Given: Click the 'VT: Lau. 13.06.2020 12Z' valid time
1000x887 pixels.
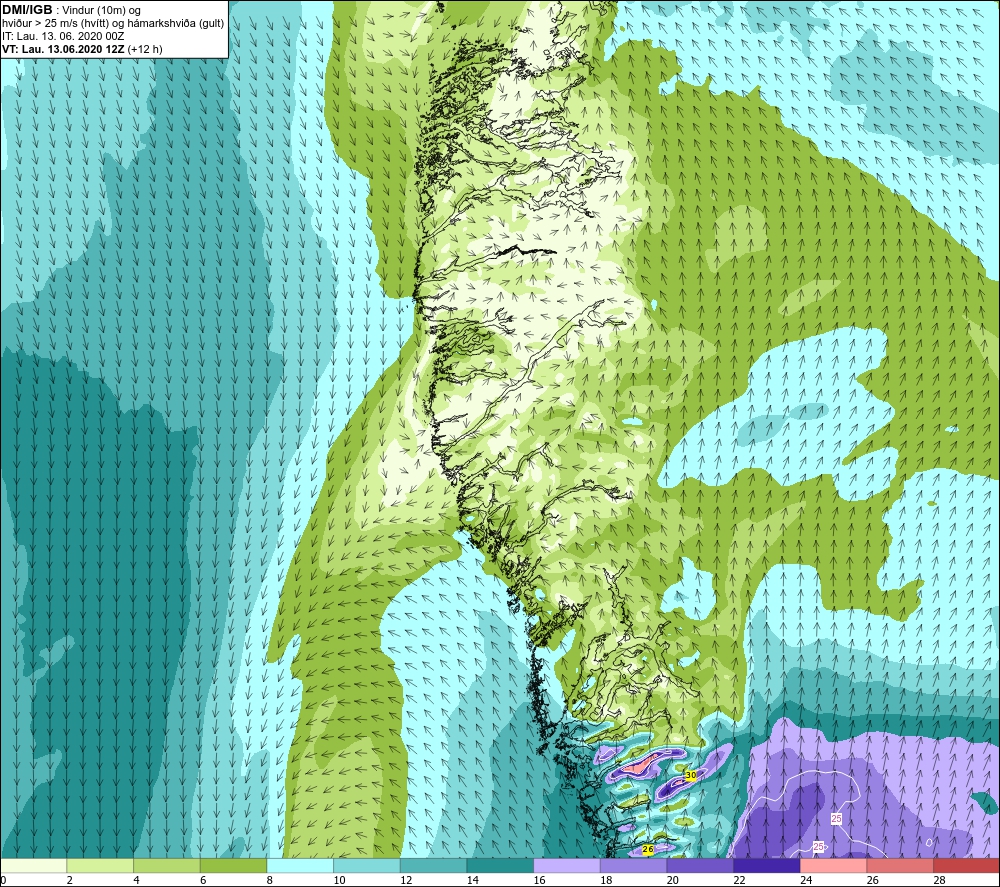Looking at the screenshot, I should point(64,49).
